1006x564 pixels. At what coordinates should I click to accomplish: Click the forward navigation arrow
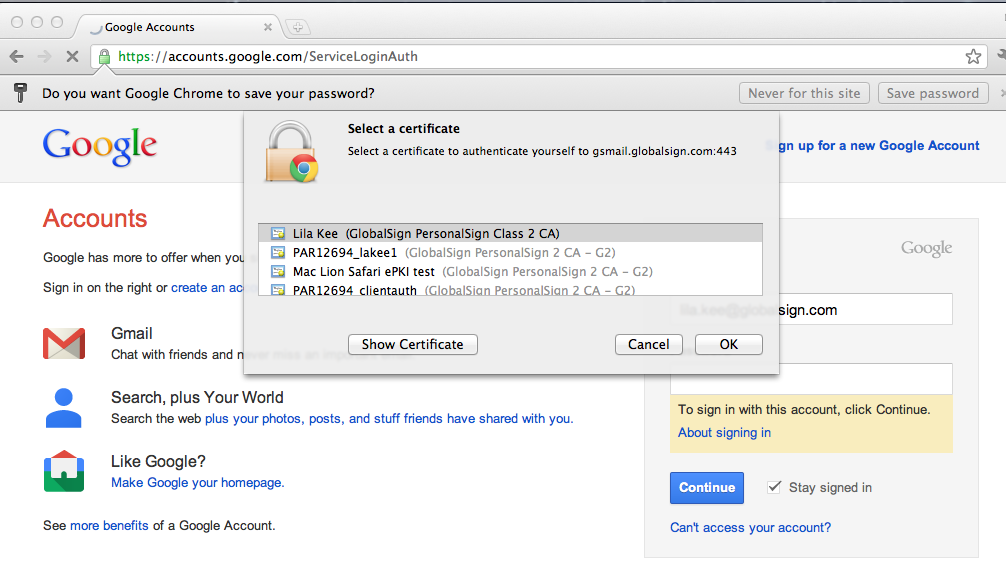point(44,57)
